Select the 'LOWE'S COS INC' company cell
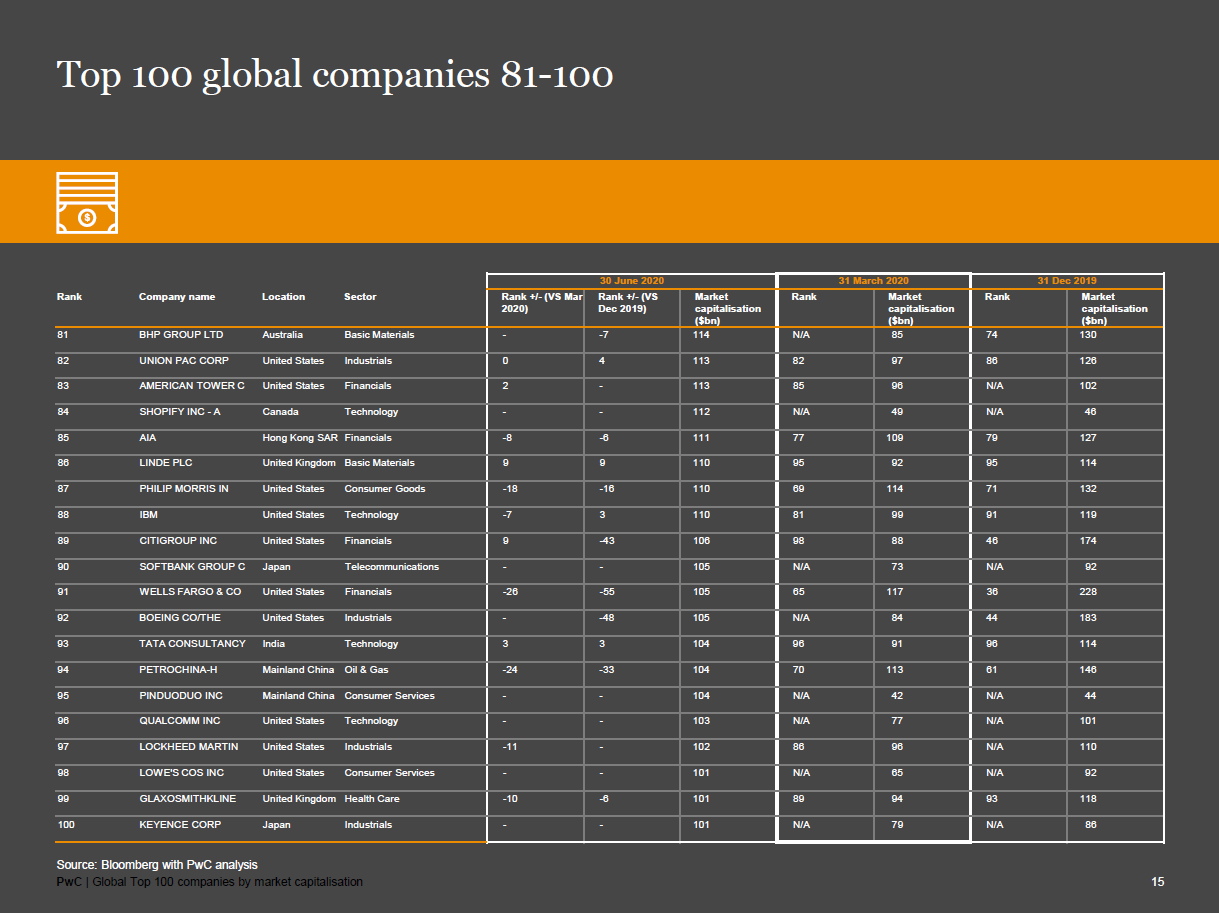 click(x=182, y=773)
